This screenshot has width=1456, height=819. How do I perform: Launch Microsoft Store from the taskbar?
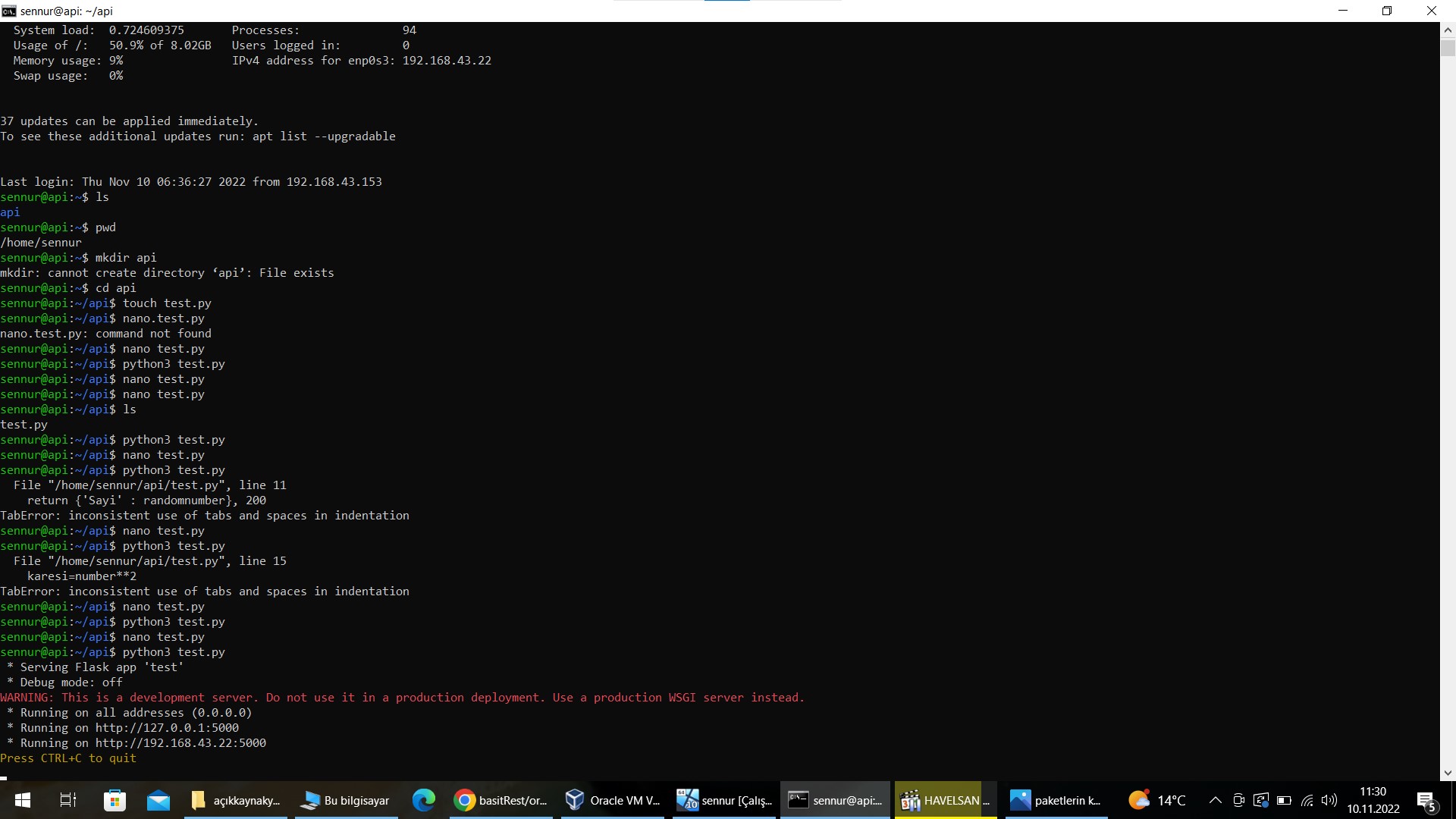[x=115, y=800]
